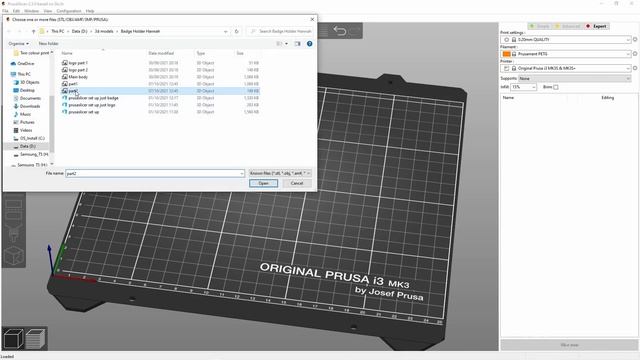
Task: Open the Window menu
Action: point(31,11)
